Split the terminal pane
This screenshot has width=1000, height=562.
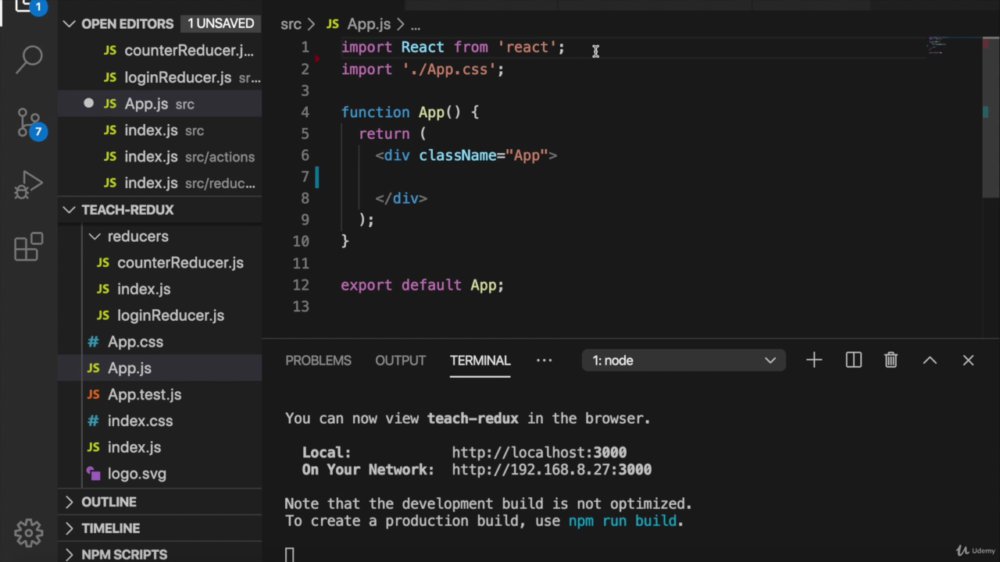click(x=853, y=360)
